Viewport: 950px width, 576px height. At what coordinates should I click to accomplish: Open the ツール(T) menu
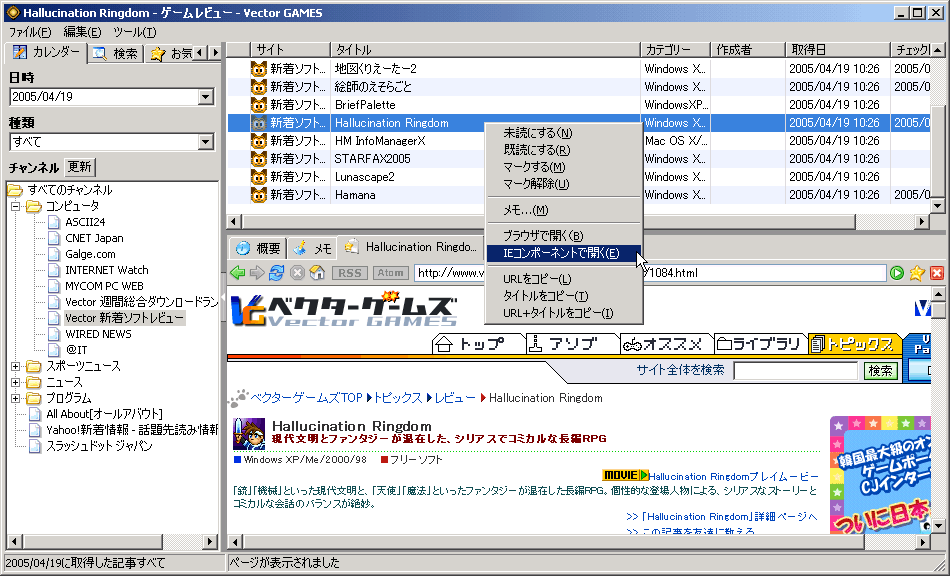(x=135, y=32)
